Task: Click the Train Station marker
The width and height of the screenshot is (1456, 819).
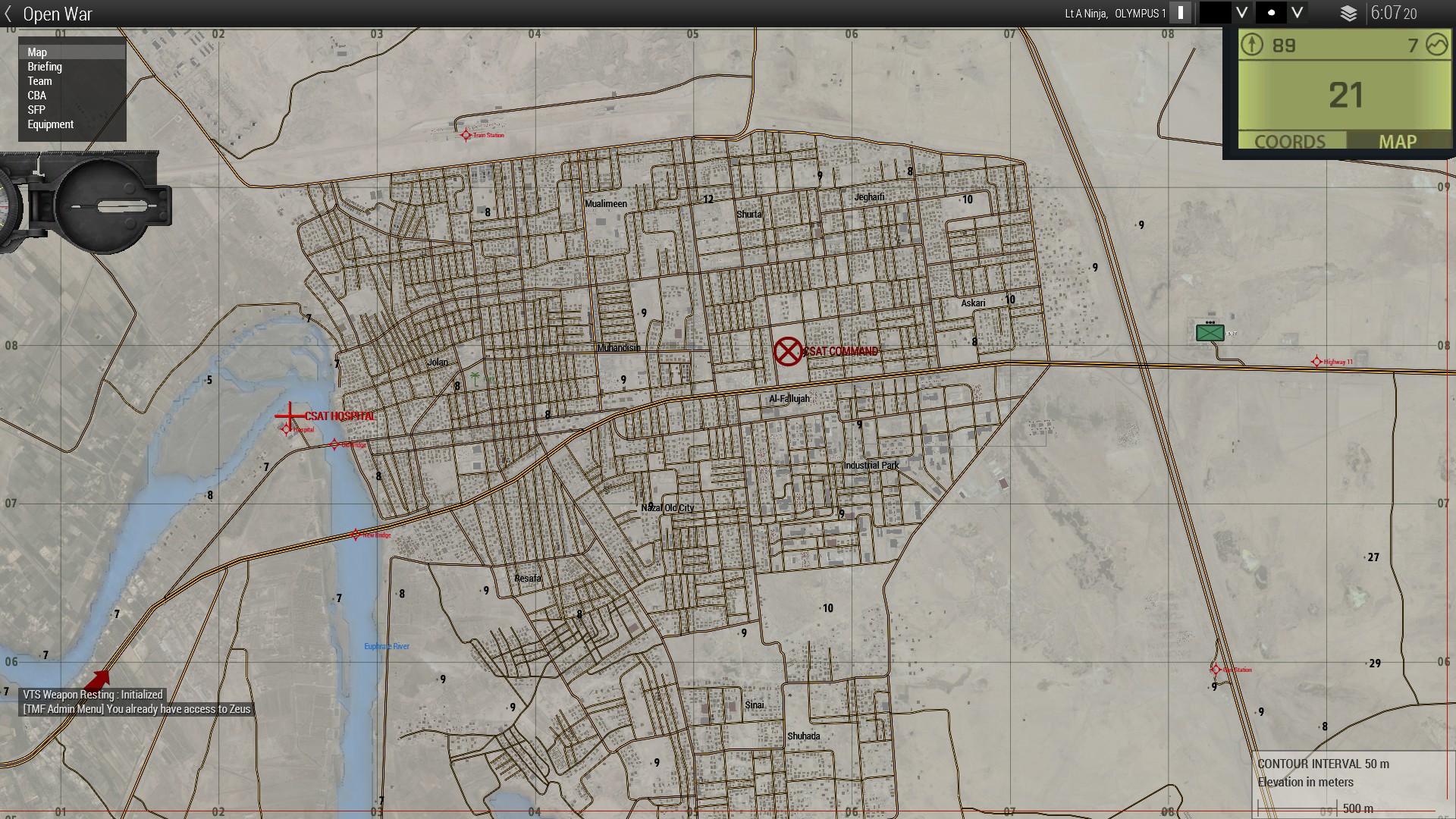Action: point(466,135)
